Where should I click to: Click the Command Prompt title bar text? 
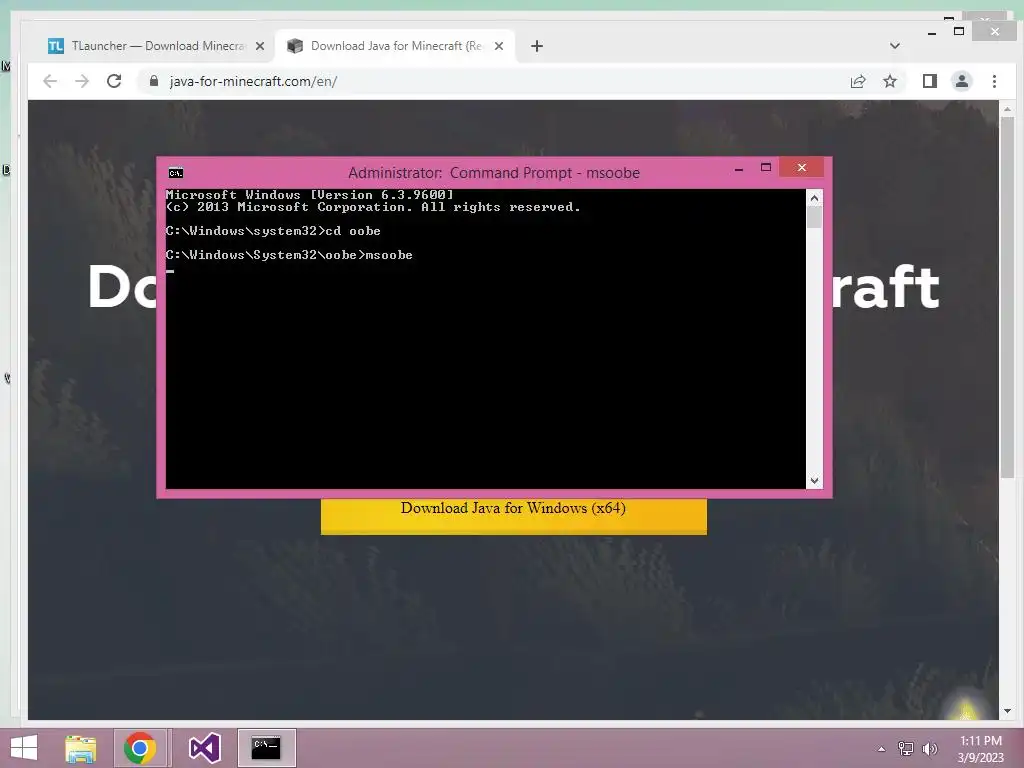pos(494,173)
